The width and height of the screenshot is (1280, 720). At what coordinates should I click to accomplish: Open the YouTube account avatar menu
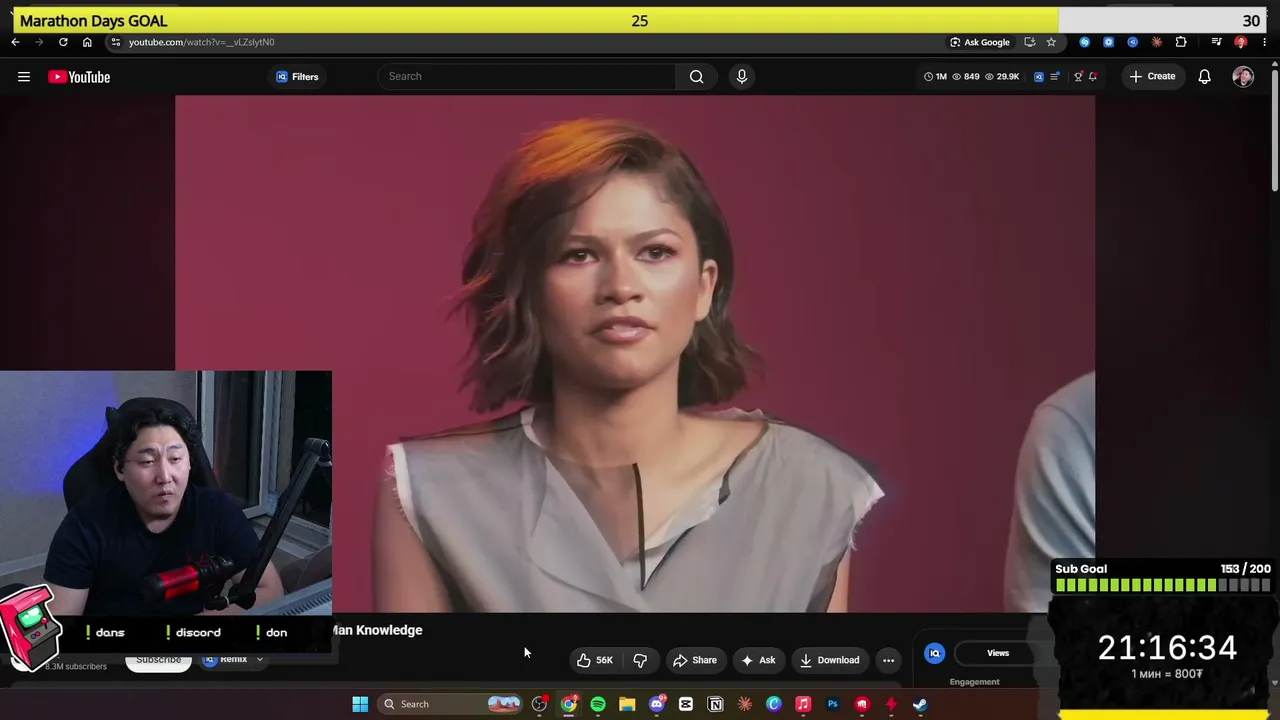coord(1243,77)
